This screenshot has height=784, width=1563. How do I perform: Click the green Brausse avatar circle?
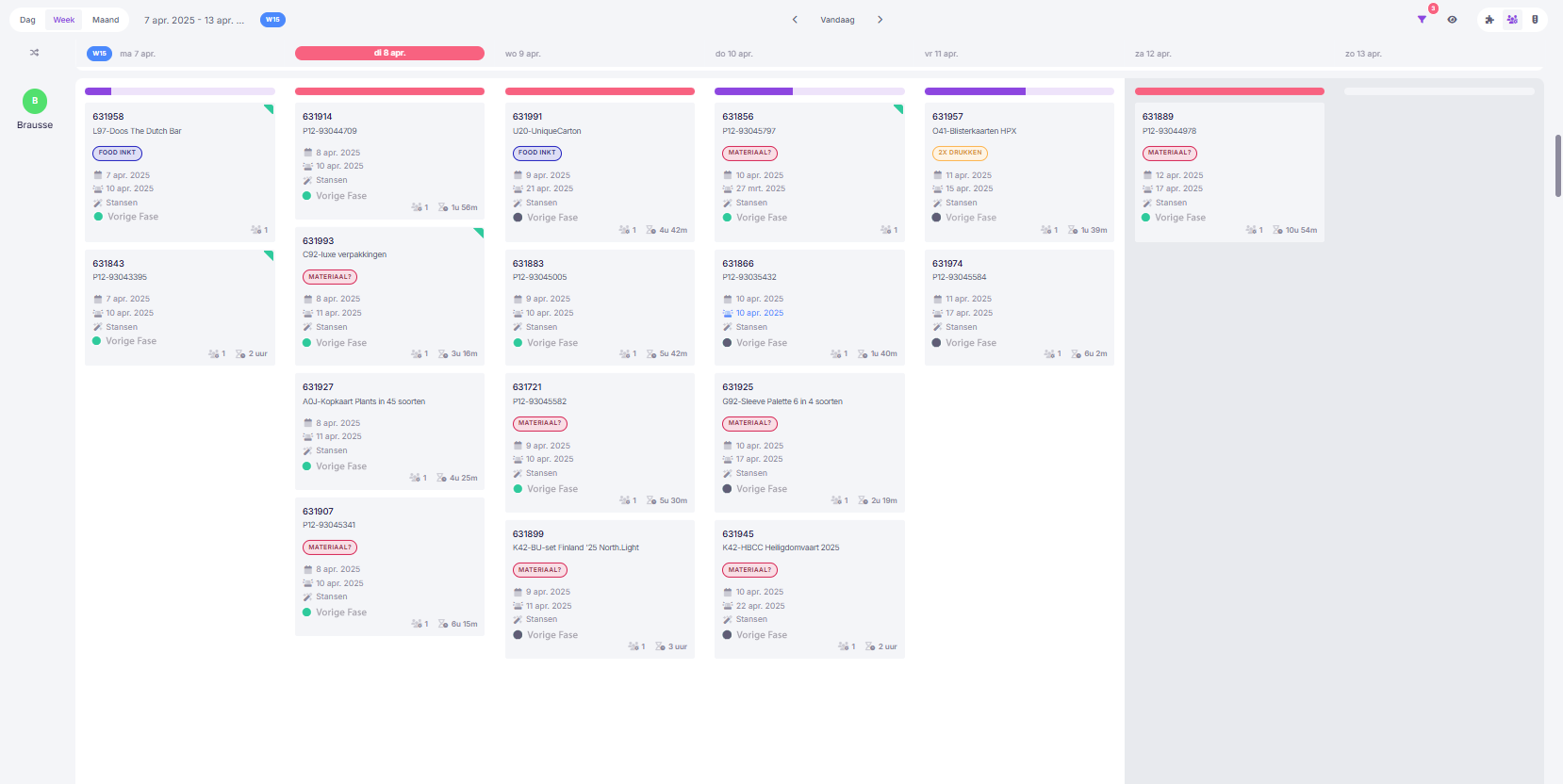click(35, 101)
